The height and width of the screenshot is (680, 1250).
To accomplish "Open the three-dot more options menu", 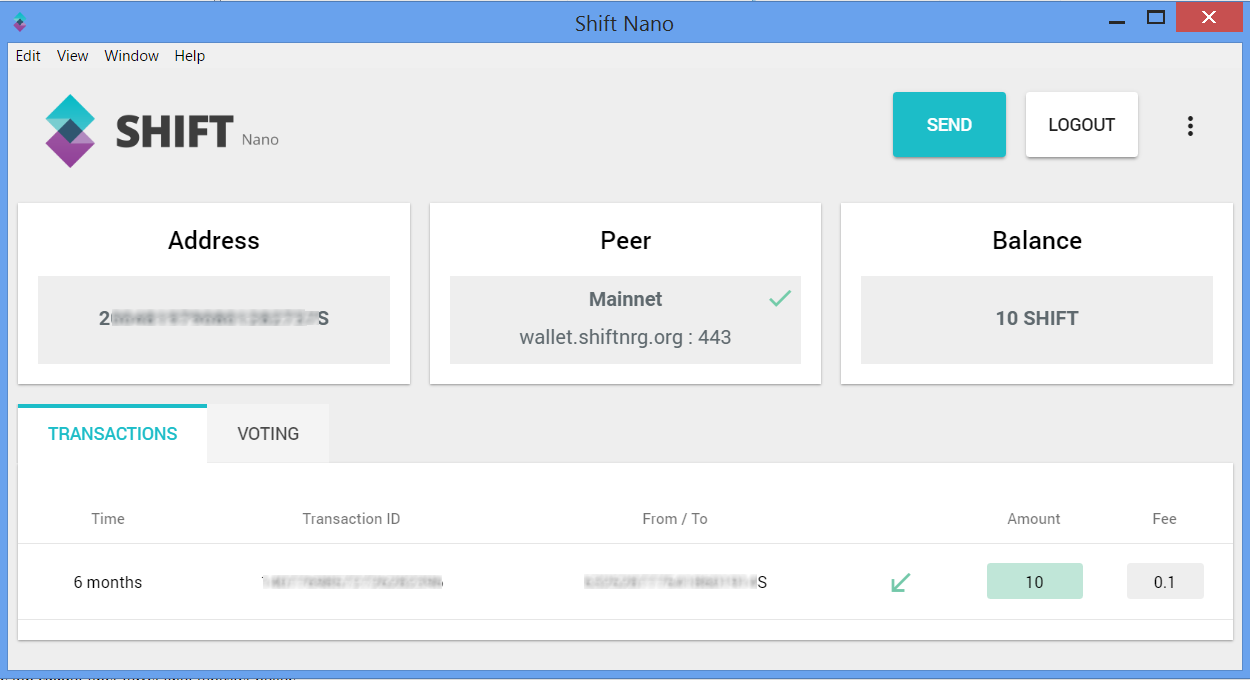I will tap(1190, 126).
